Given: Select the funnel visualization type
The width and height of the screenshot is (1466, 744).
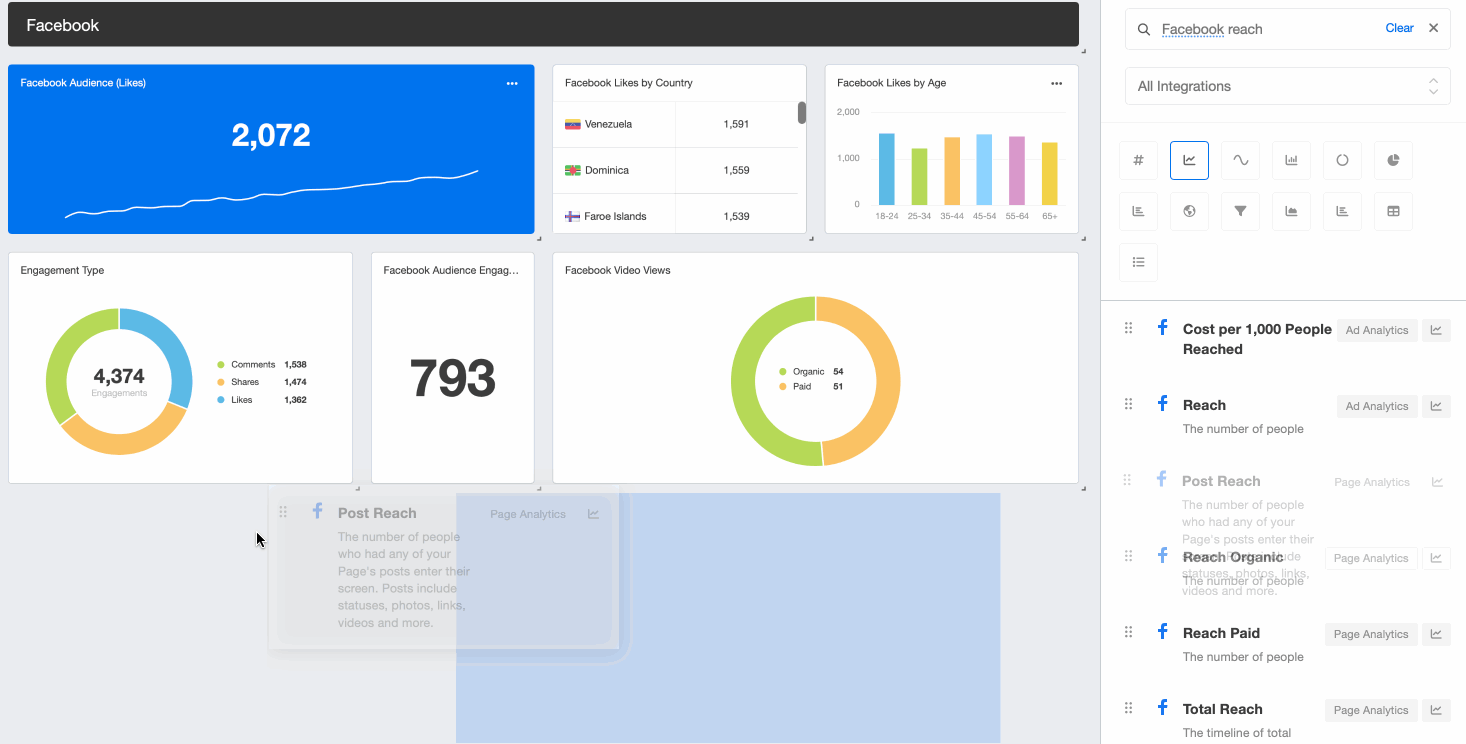Looking at the screenshot, I should tap(1240, 211).
